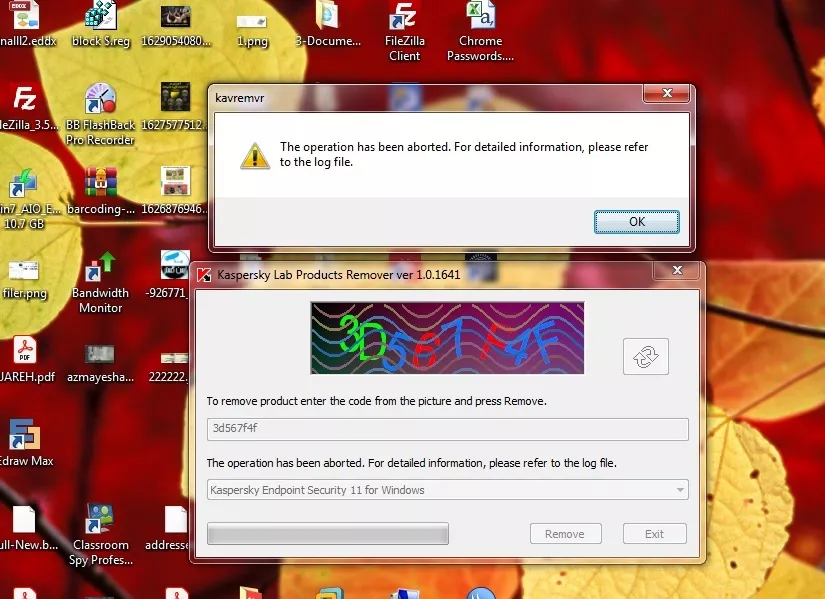Click the warning triangle icon in kavremvr dialog
Screen dimensions: 825x599
point(255,156)
